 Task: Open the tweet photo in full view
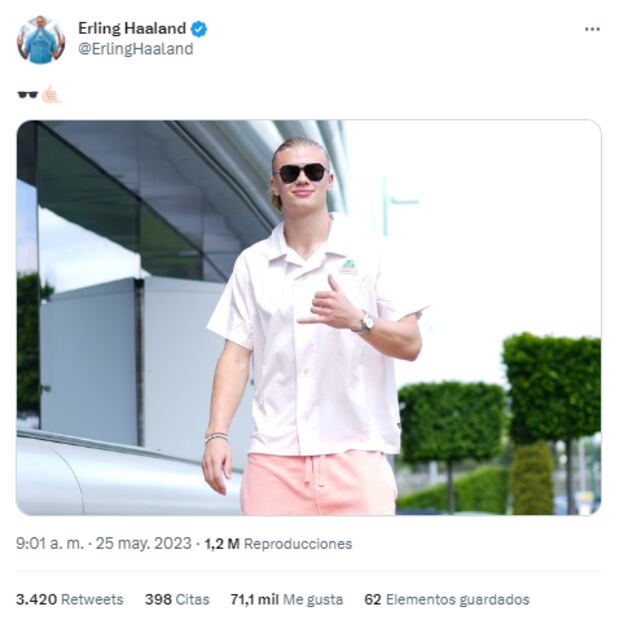[309, 318]
